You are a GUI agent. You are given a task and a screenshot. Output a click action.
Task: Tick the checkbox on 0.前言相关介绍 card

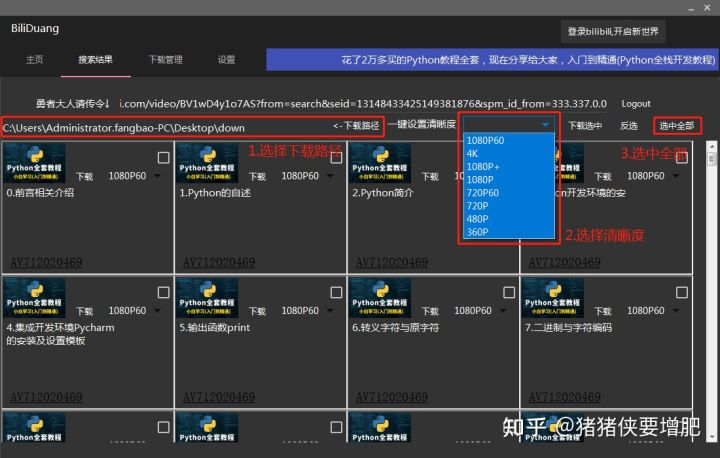[x=163, y=158]
